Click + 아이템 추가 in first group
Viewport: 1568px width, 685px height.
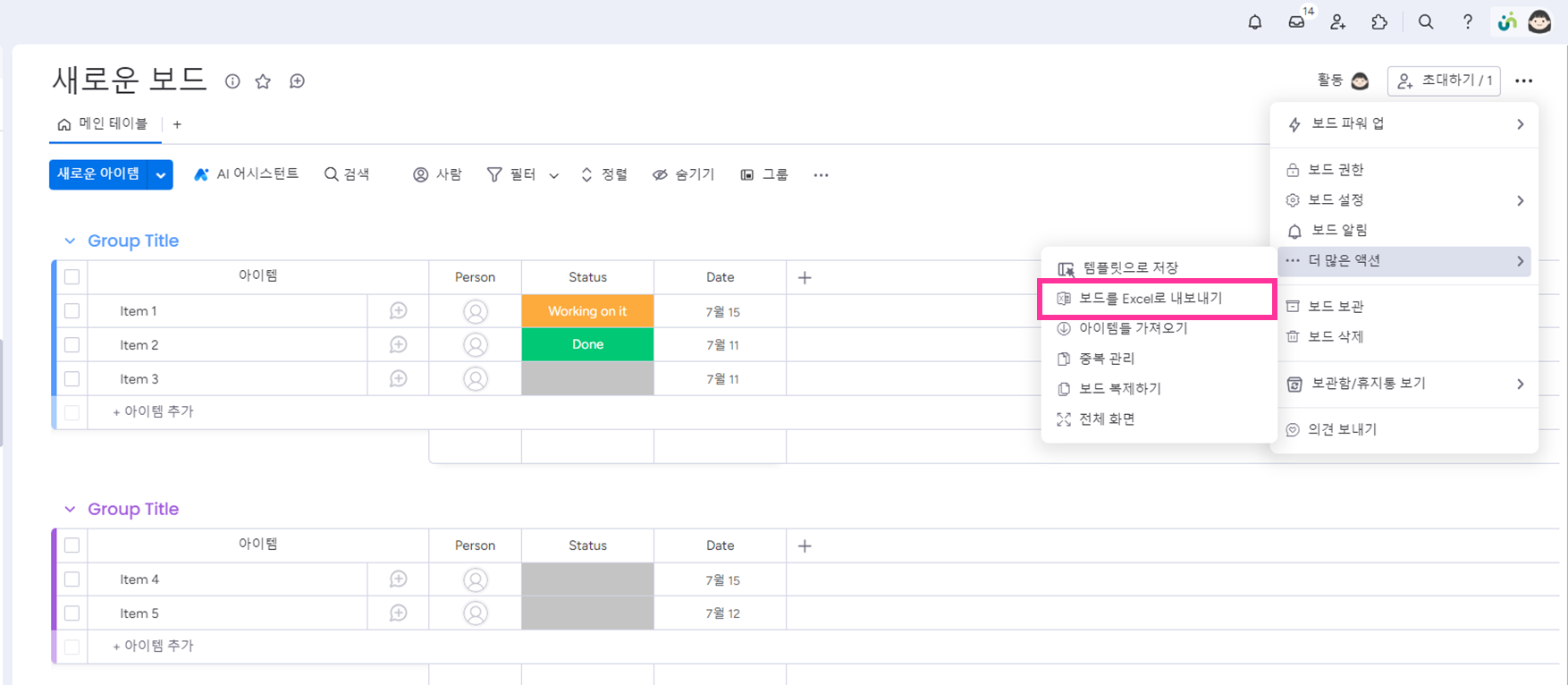click(x=153, y=412)
